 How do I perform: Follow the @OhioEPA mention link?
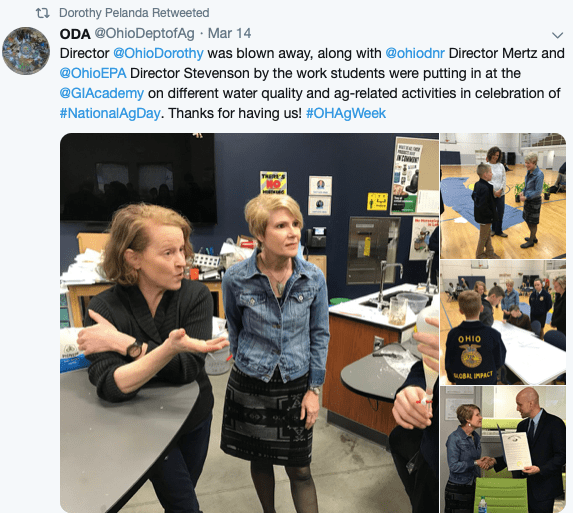pyautogui.click(x=93, y=73)
